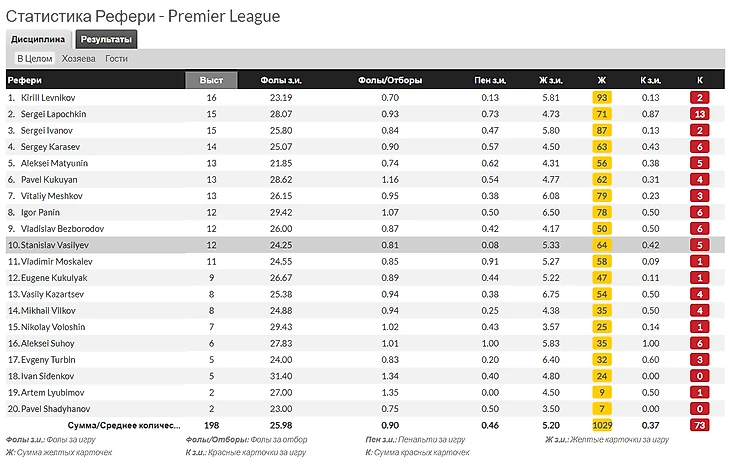This screenshot has height=473, width=730.
Task: Click the total red cards badge 73
Action: pos(700,425)
